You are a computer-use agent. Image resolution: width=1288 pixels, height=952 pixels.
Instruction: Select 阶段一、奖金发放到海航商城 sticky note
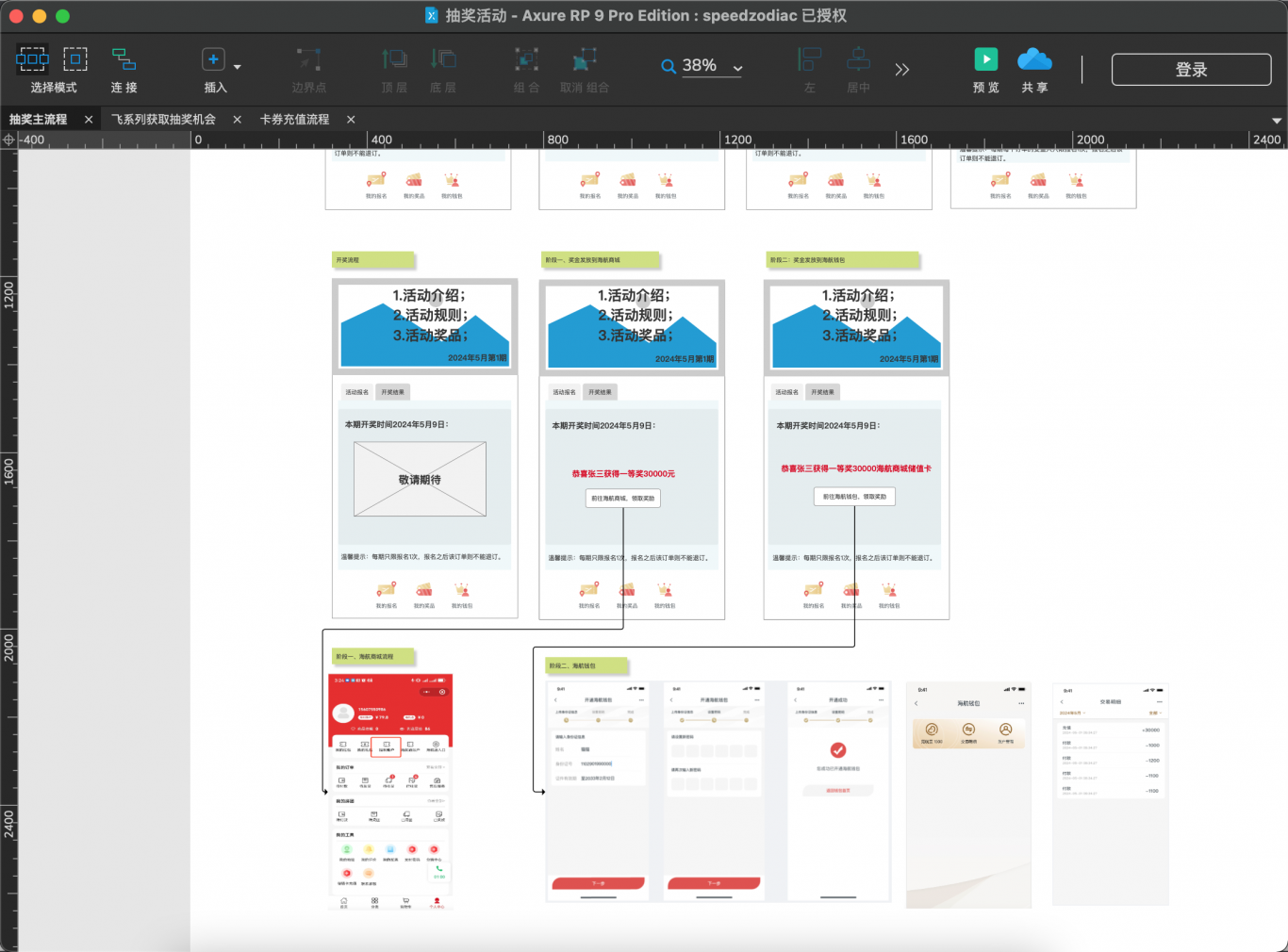pyautogui.click(x=601, y=260)
